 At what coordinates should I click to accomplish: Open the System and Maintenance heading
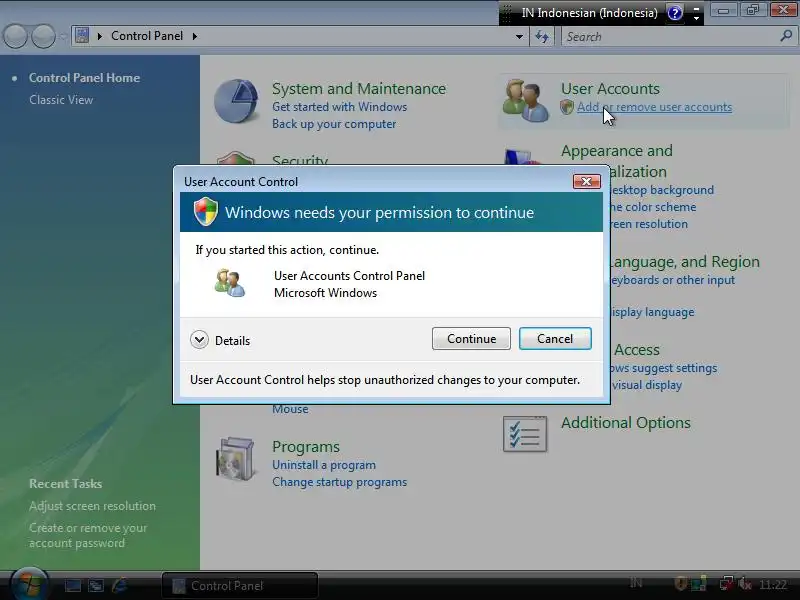[x=359, y=88]
